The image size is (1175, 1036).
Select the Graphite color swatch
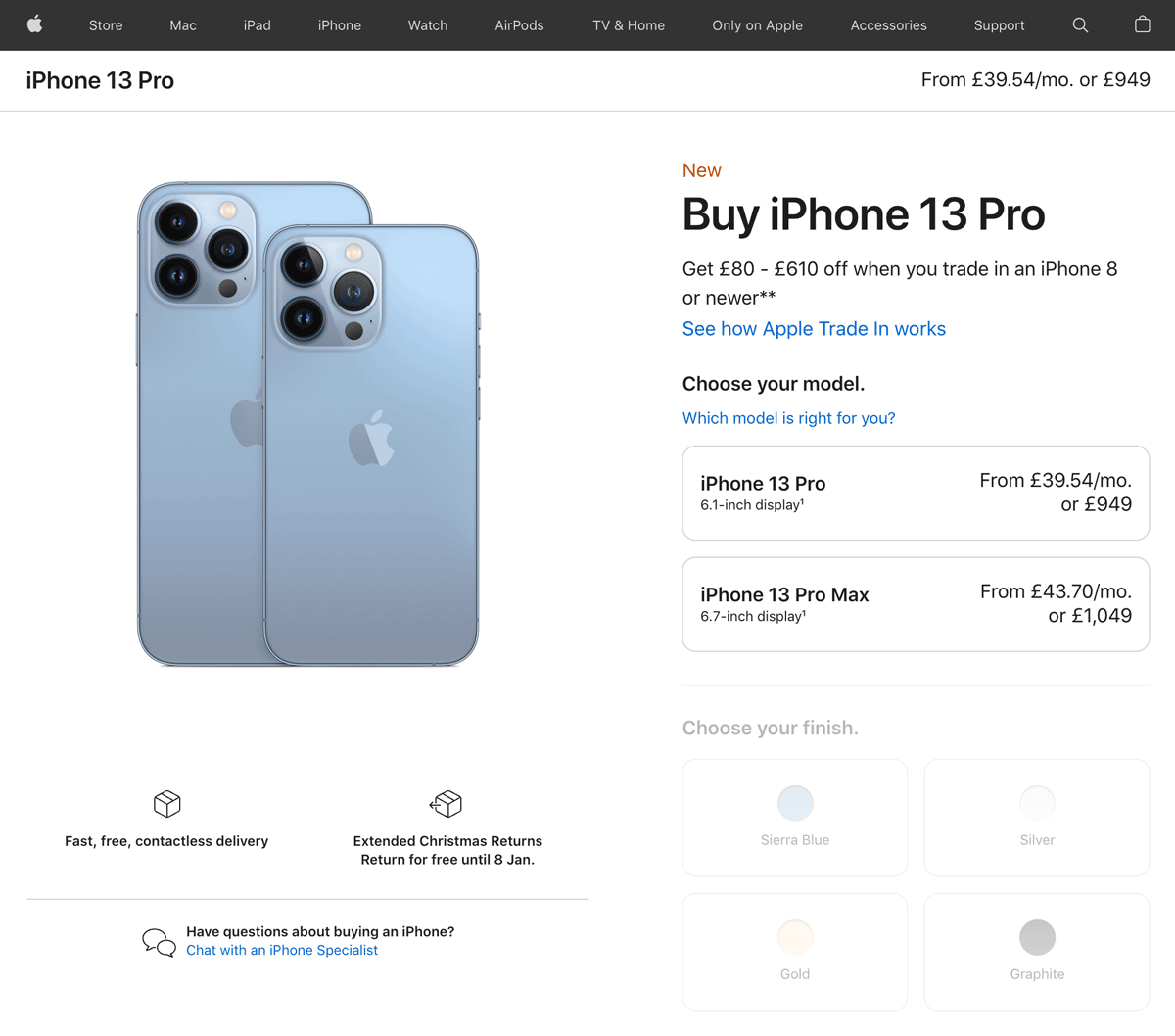click(1036, 938)
